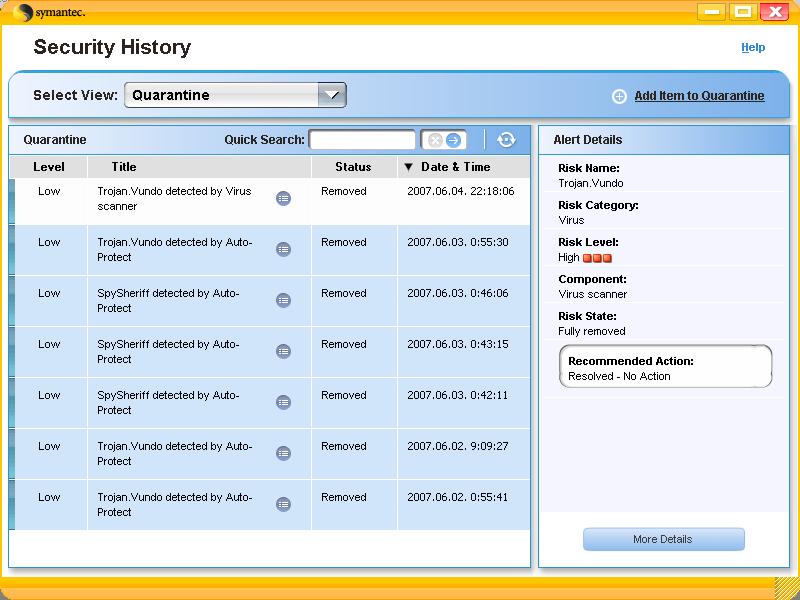Screen dimensions: 800x600
Task: Click the Symantec logo in title bar
Action: click(x=48, y=12)
